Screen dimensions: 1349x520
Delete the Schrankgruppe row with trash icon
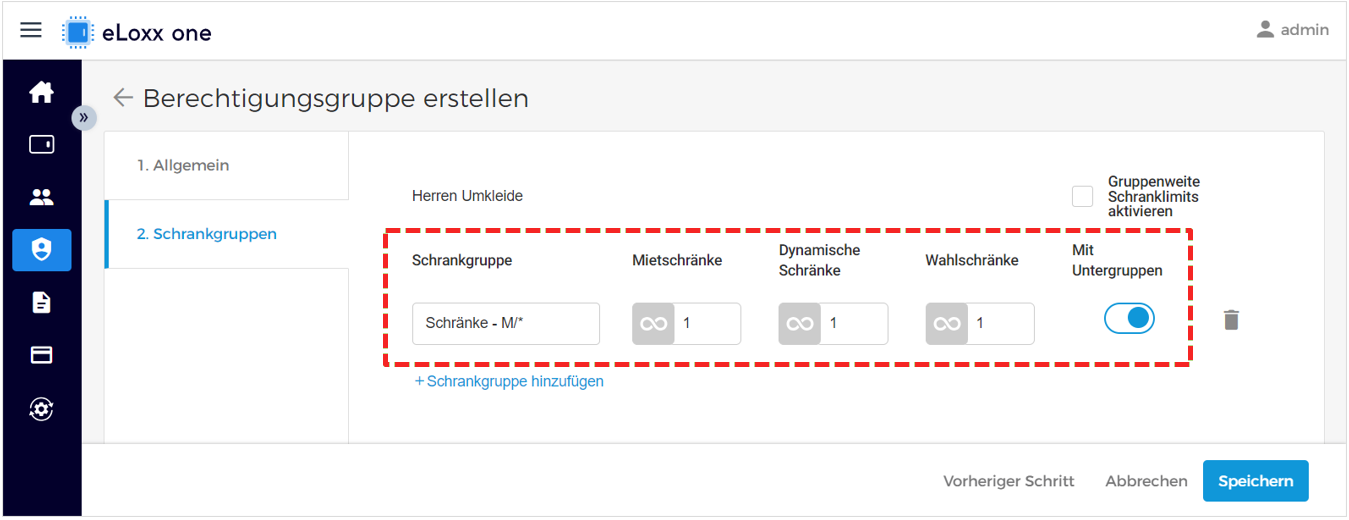1231,320
